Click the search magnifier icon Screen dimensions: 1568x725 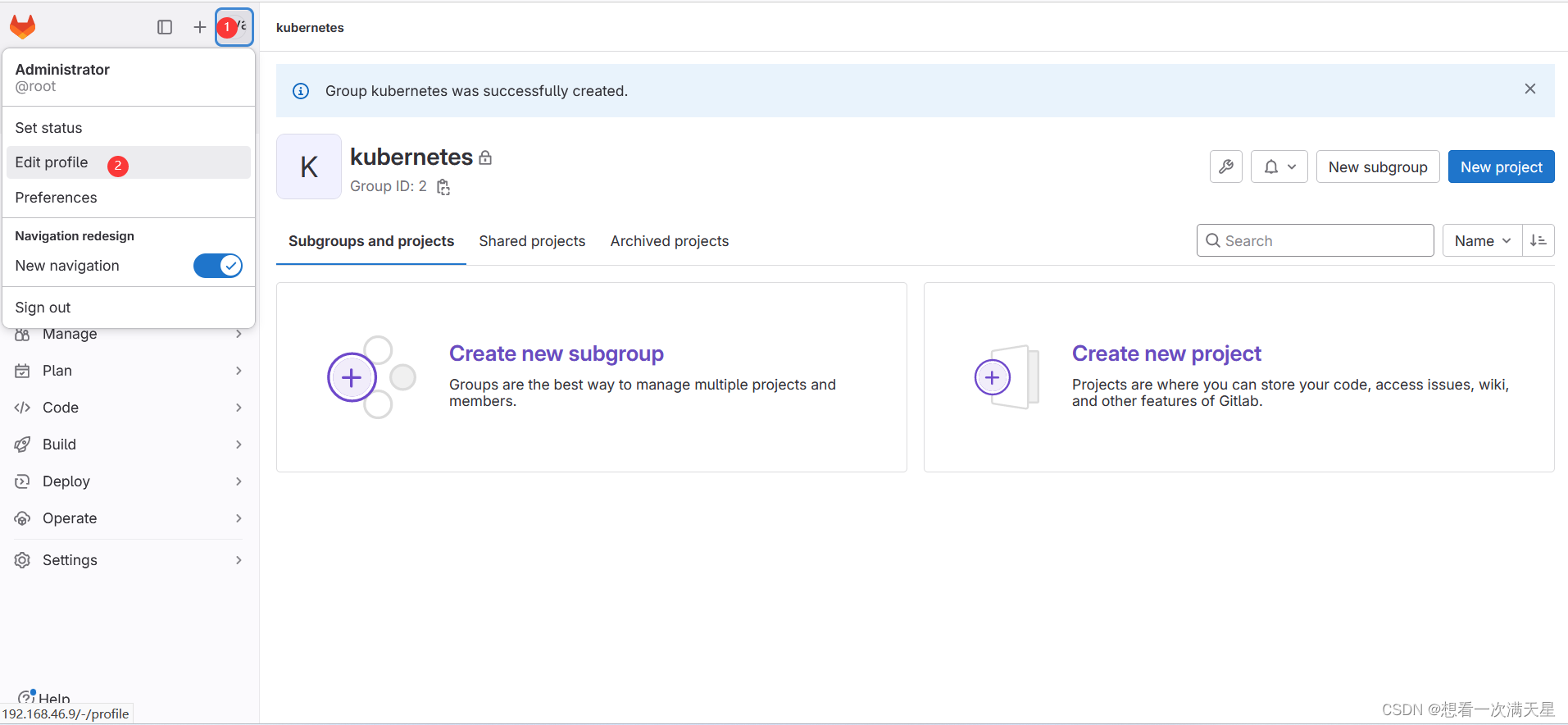tap(1213, 240)
